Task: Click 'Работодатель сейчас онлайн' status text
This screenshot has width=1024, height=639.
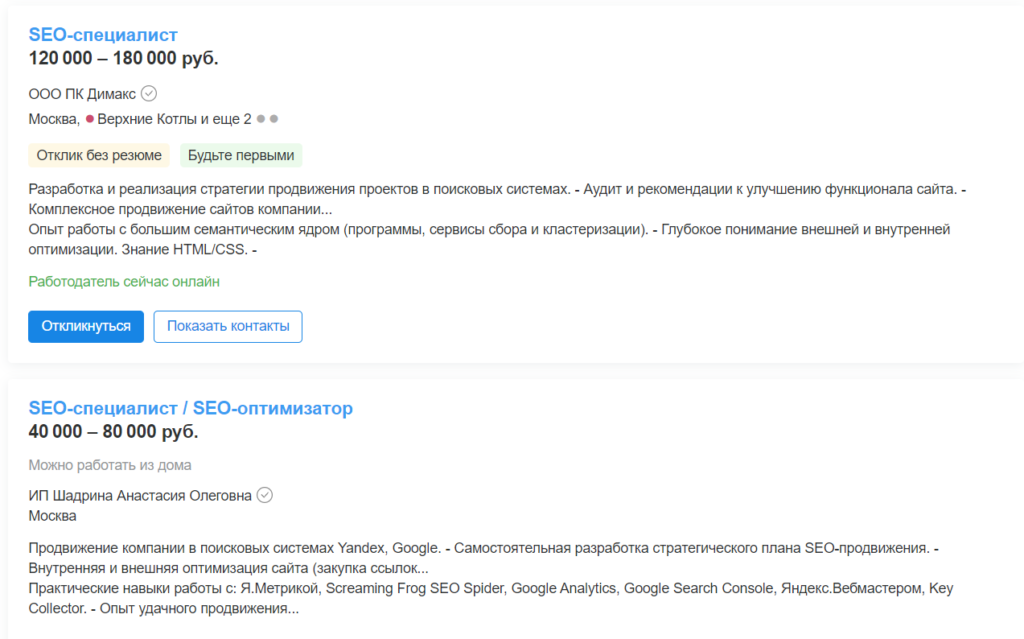Action: click(x=124, y=282)
